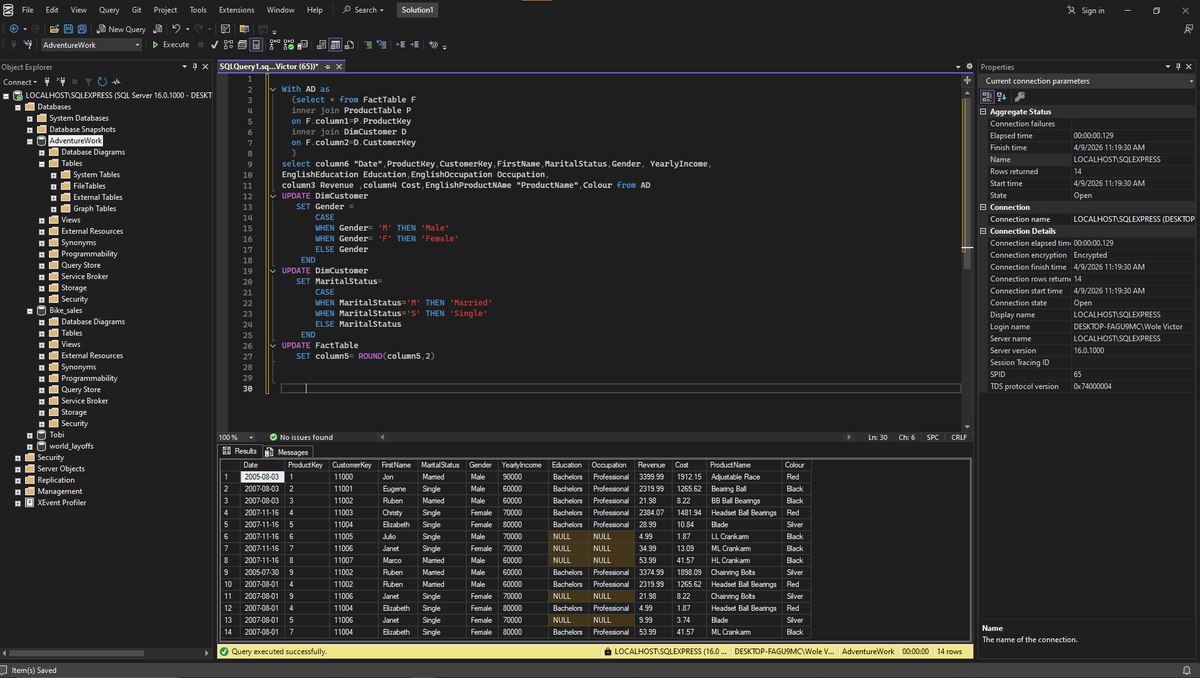Expand the FileTables folder

click(54, 186)
